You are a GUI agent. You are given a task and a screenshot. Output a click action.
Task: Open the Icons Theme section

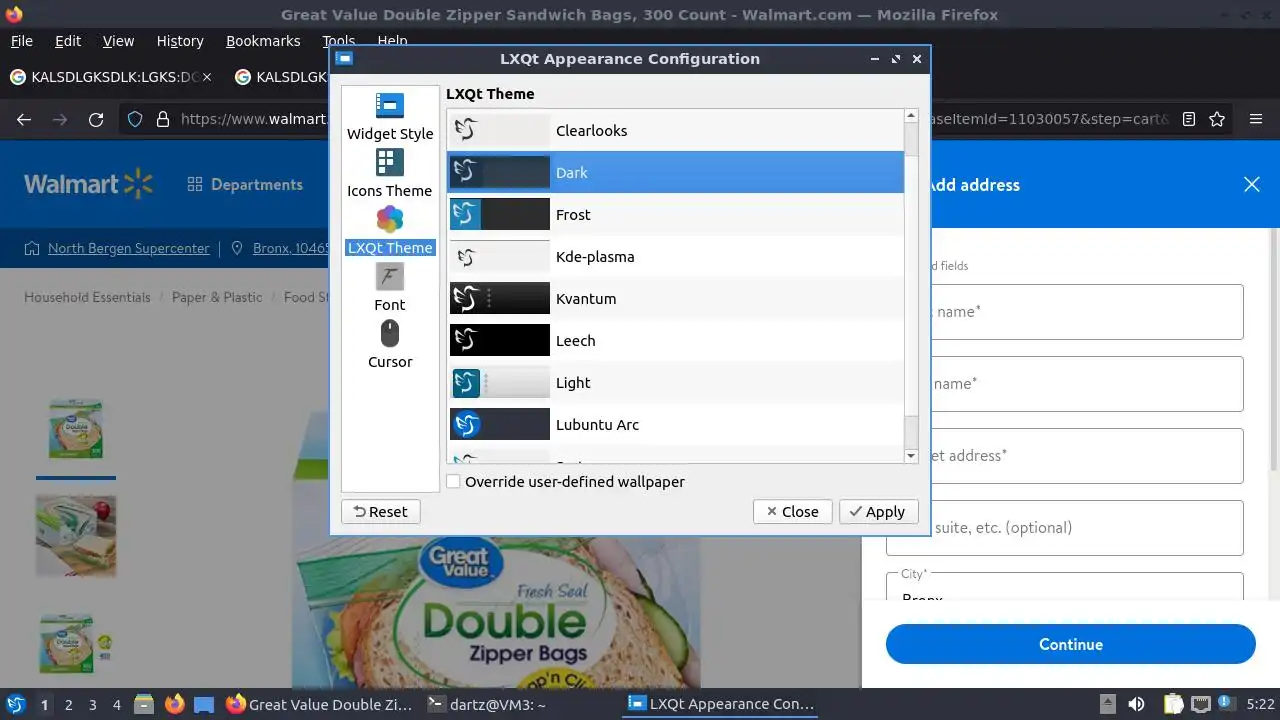(x=390, y=174)
